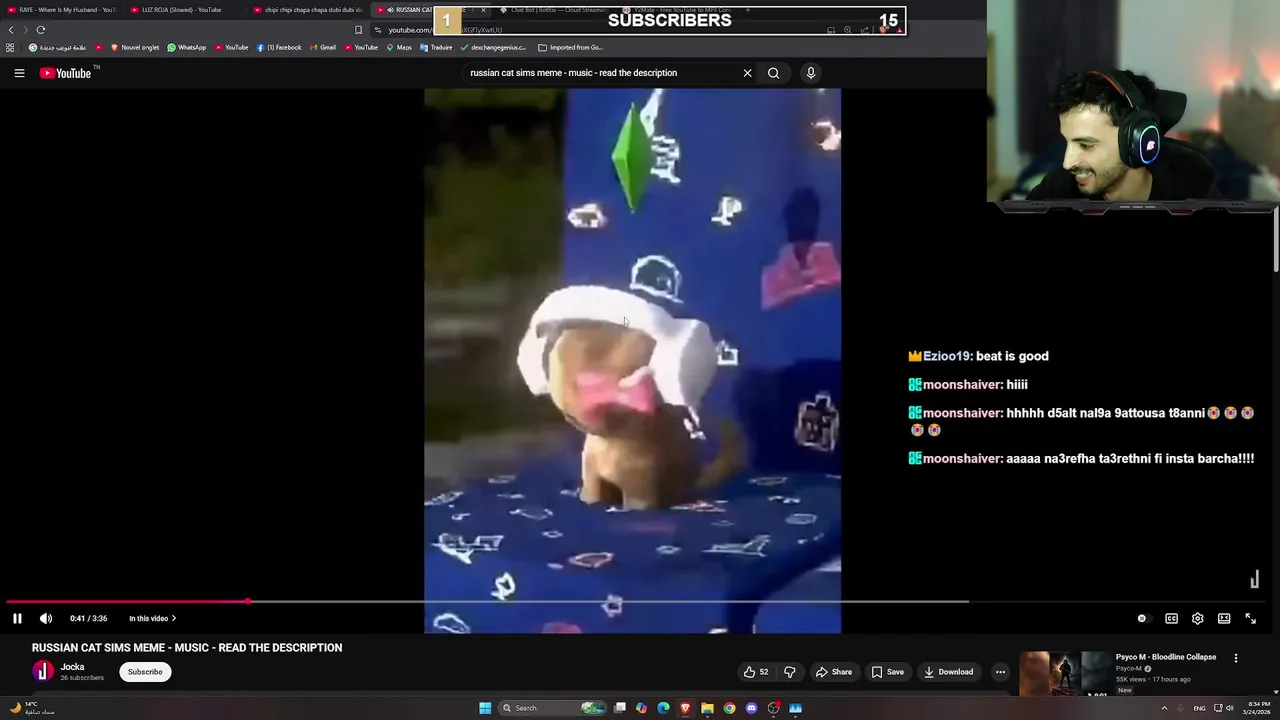
Task: Download the video with Download button
Action: [948, 672]
